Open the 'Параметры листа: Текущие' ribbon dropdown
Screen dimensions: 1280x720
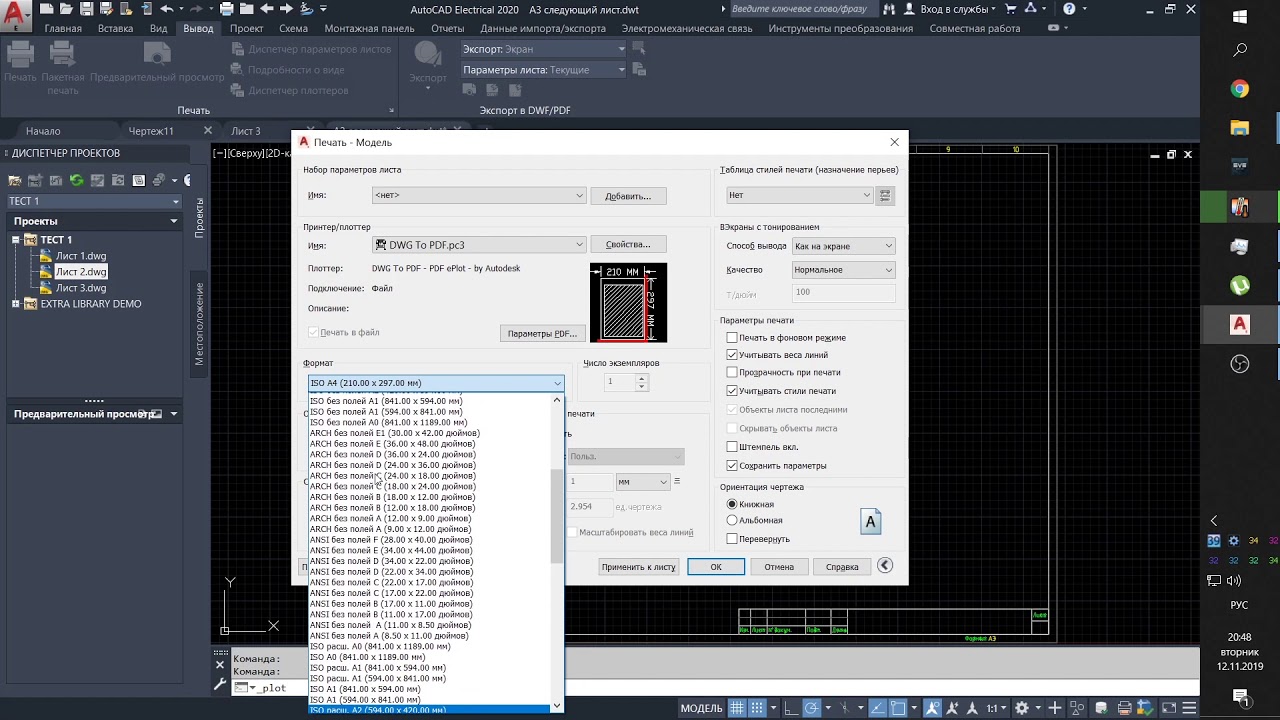coord(544,70)
